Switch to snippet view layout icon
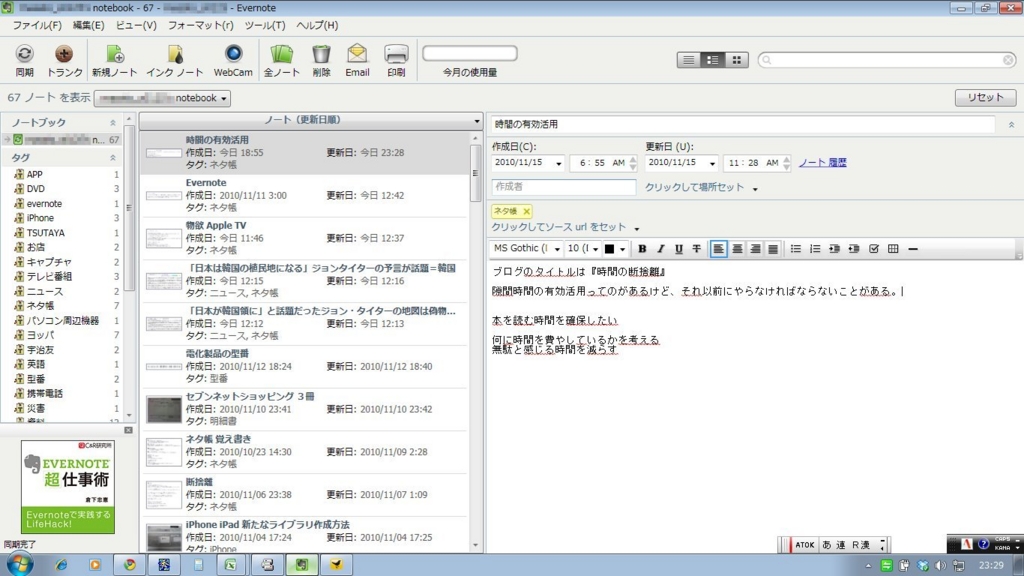The height and width of the screenshot is (576, 1024). [712, 60]
